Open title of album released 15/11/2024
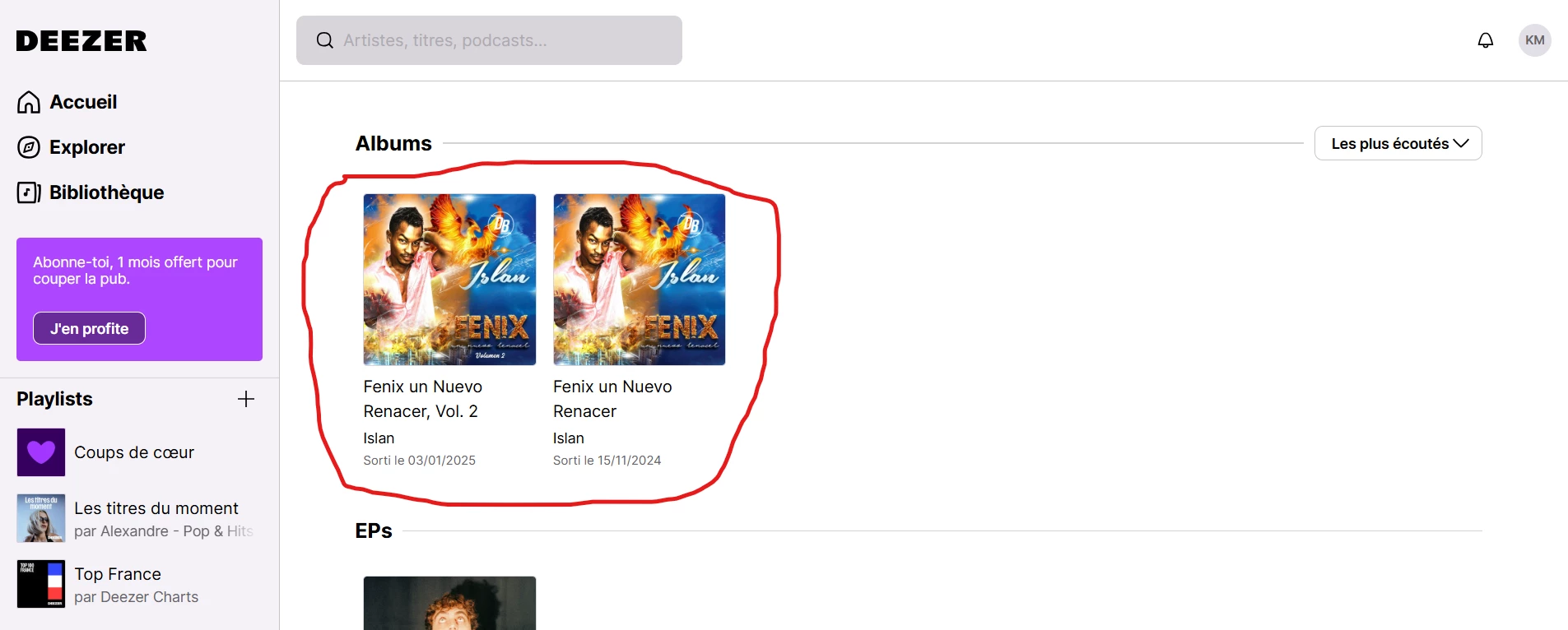The image size is (1568, 630). (x=612, y=399)
